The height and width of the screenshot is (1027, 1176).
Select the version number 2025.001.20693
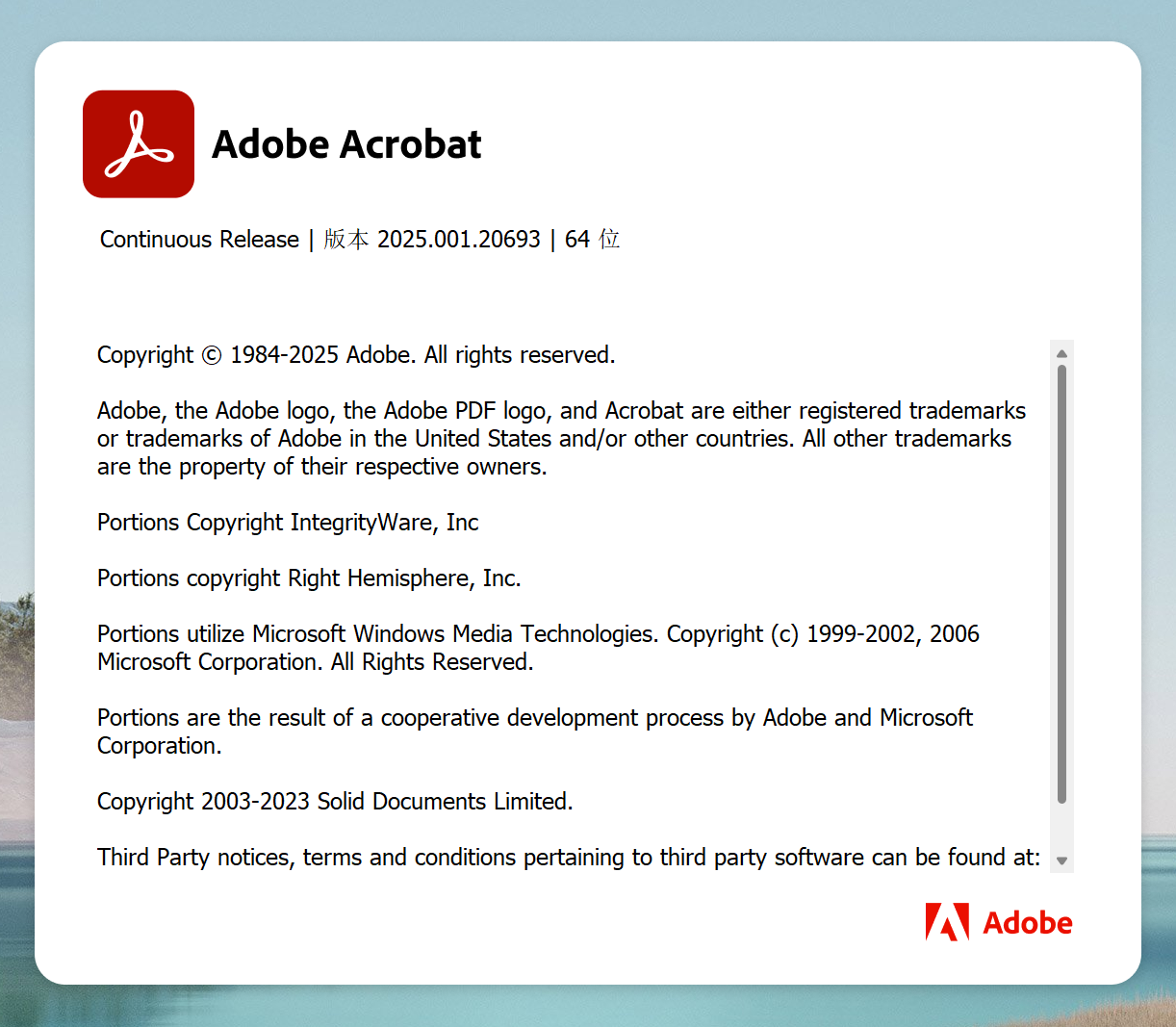(x=458, y=239)
